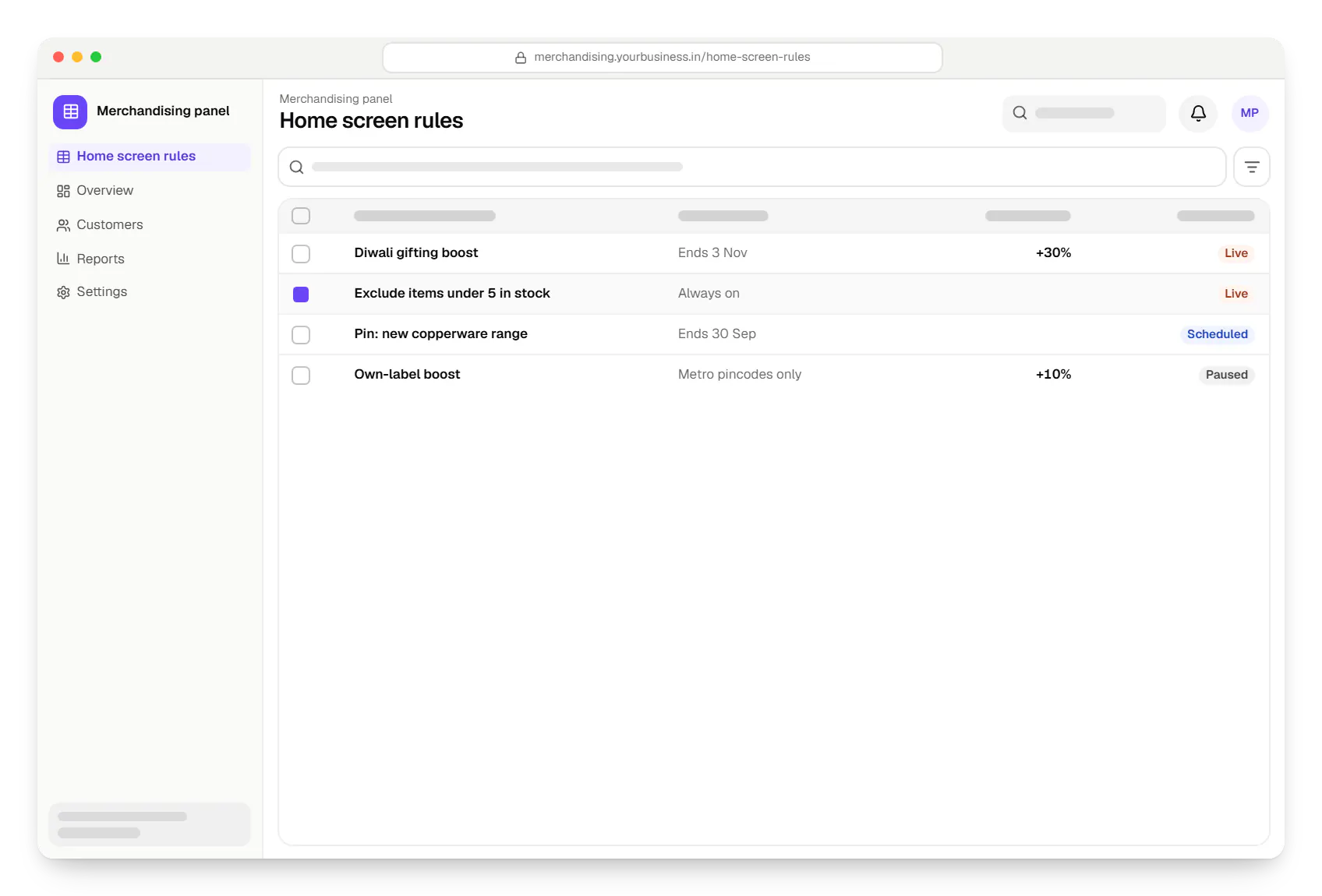This screenshot has height=896, width=1322.
Task: Select the Diwali gifting boost rule name
Action: pyautogui.click(x=416, y=252)
